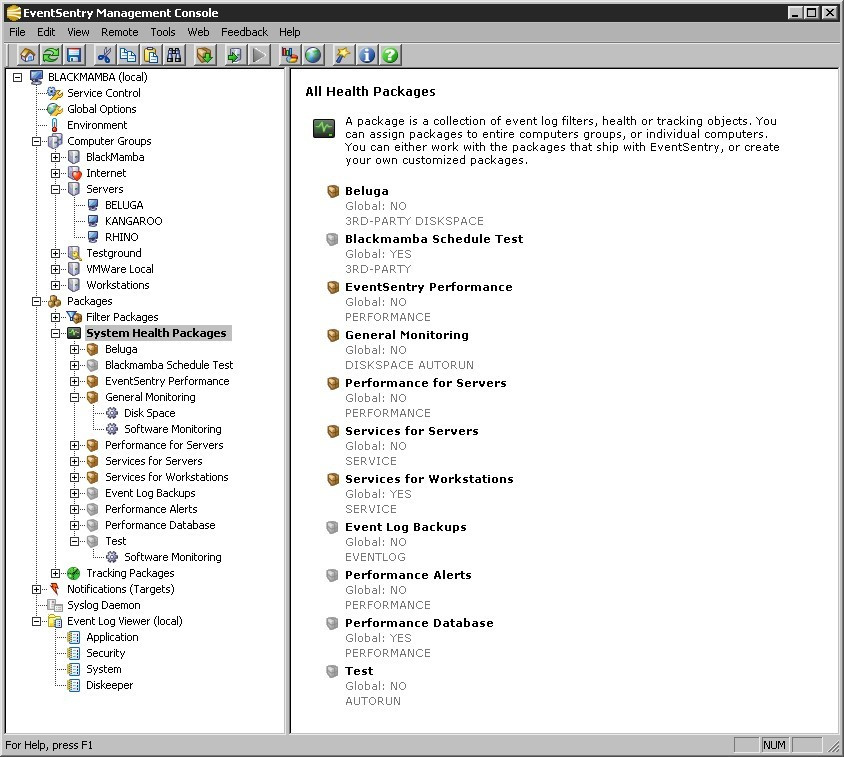Click the colored blocks toolbar icon

(x=290, y=55)
